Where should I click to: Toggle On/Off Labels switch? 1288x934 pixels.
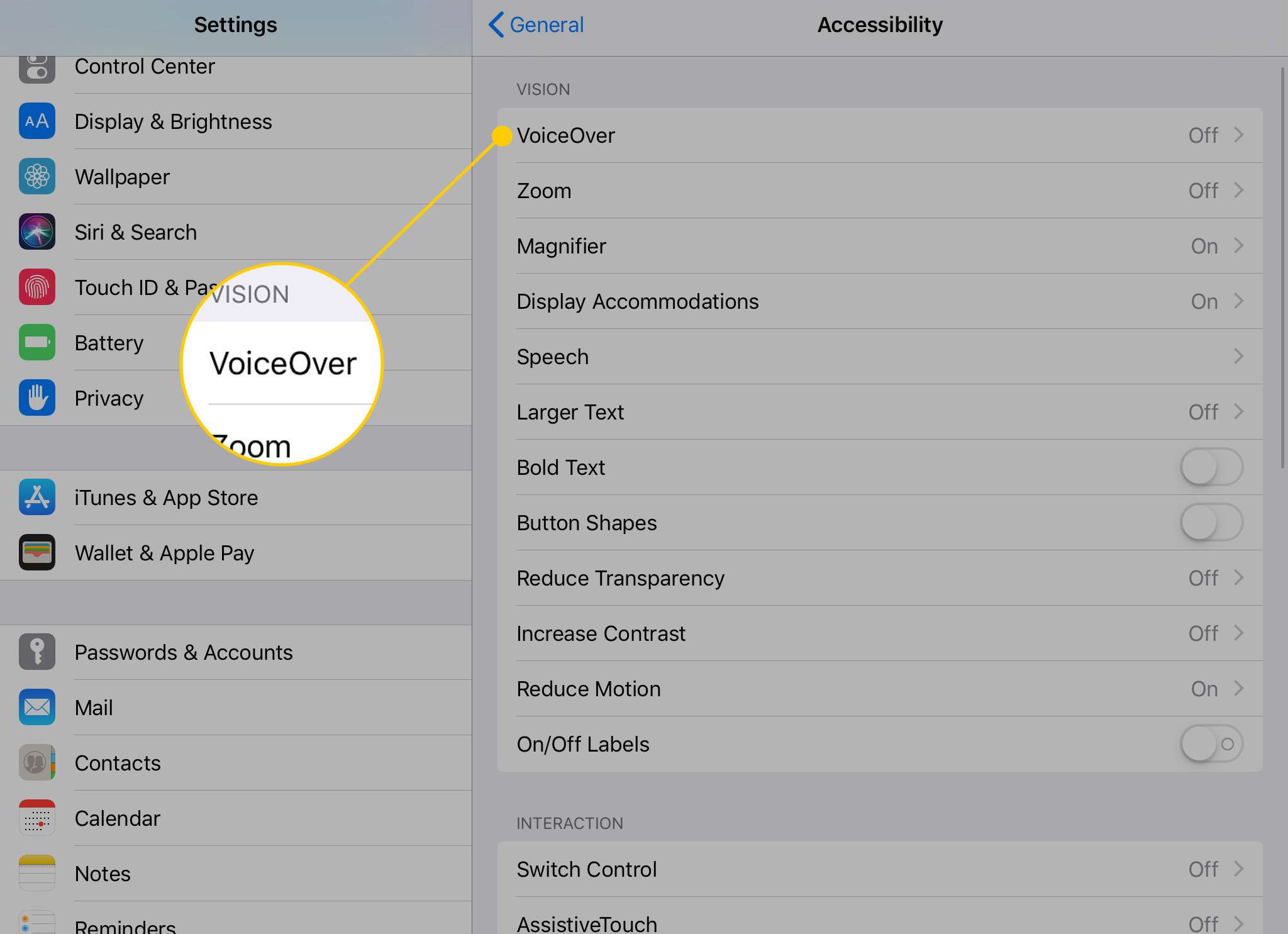click(1211, 744)
